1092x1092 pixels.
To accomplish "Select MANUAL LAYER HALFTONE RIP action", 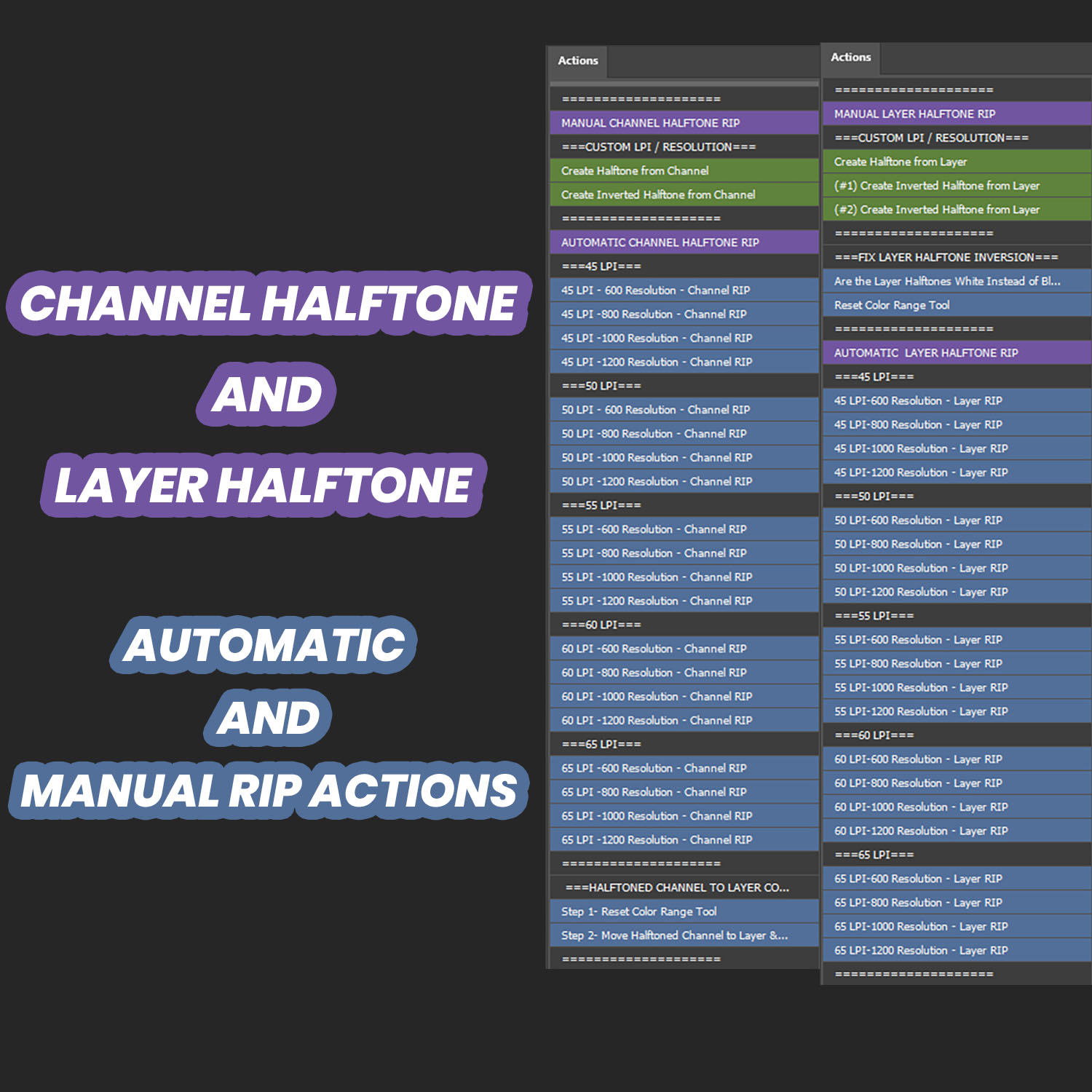I will [957, 114].
